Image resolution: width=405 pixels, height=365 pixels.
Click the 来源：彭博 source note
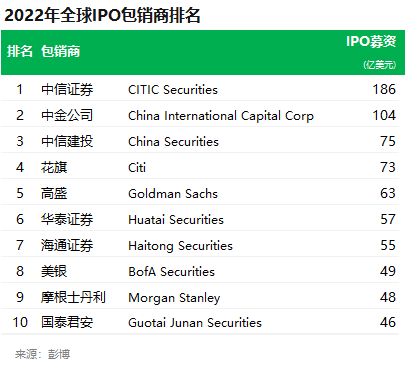(x=42, y=354)
